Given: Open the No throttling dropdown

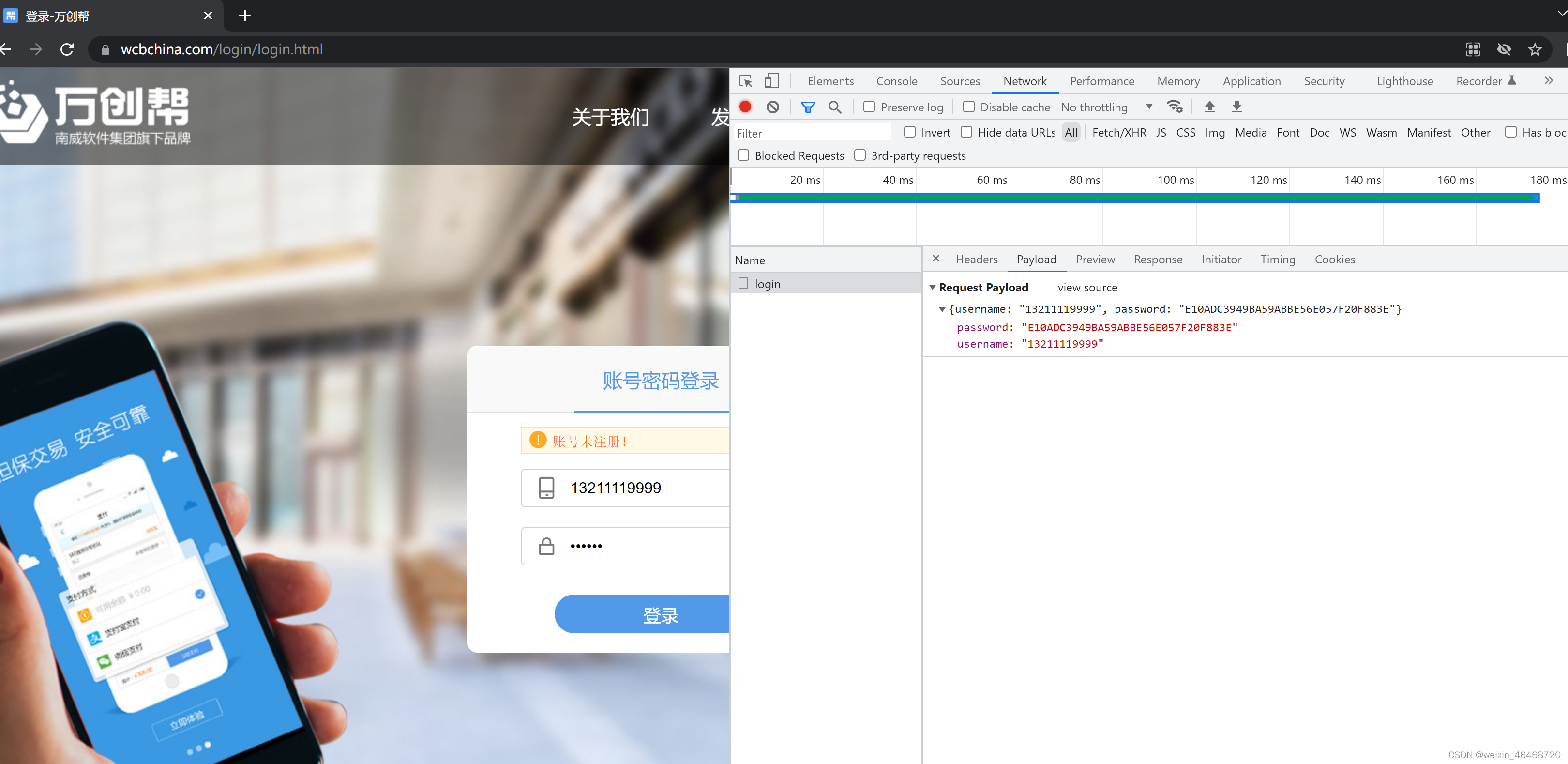Looking at the screenshot, I should (1106, 107).
